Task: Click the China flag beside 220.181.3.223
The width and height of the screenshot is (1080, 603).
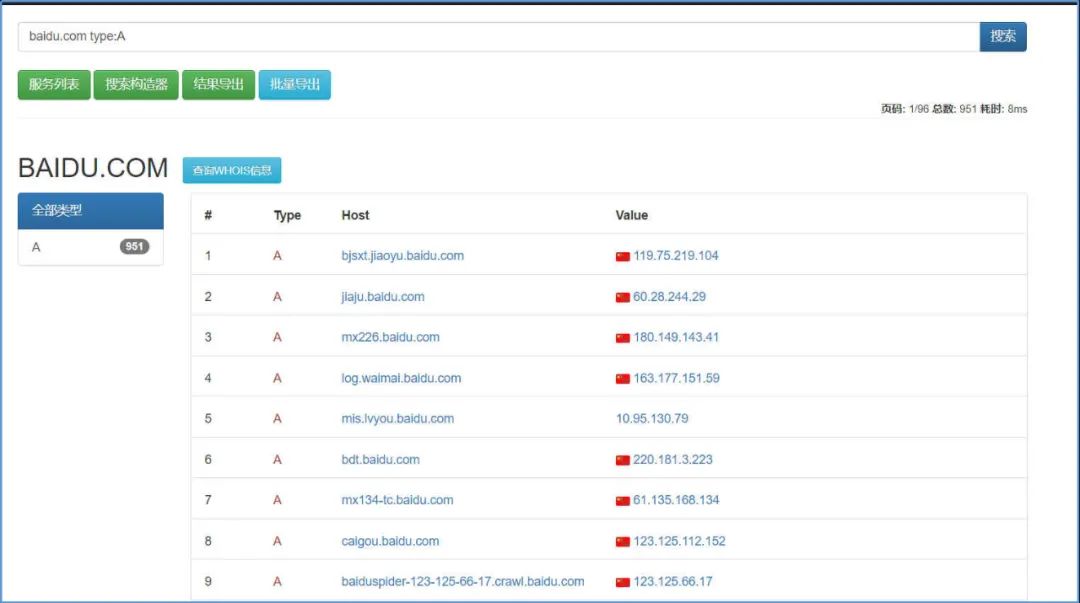Action: [x=623, y=460]
